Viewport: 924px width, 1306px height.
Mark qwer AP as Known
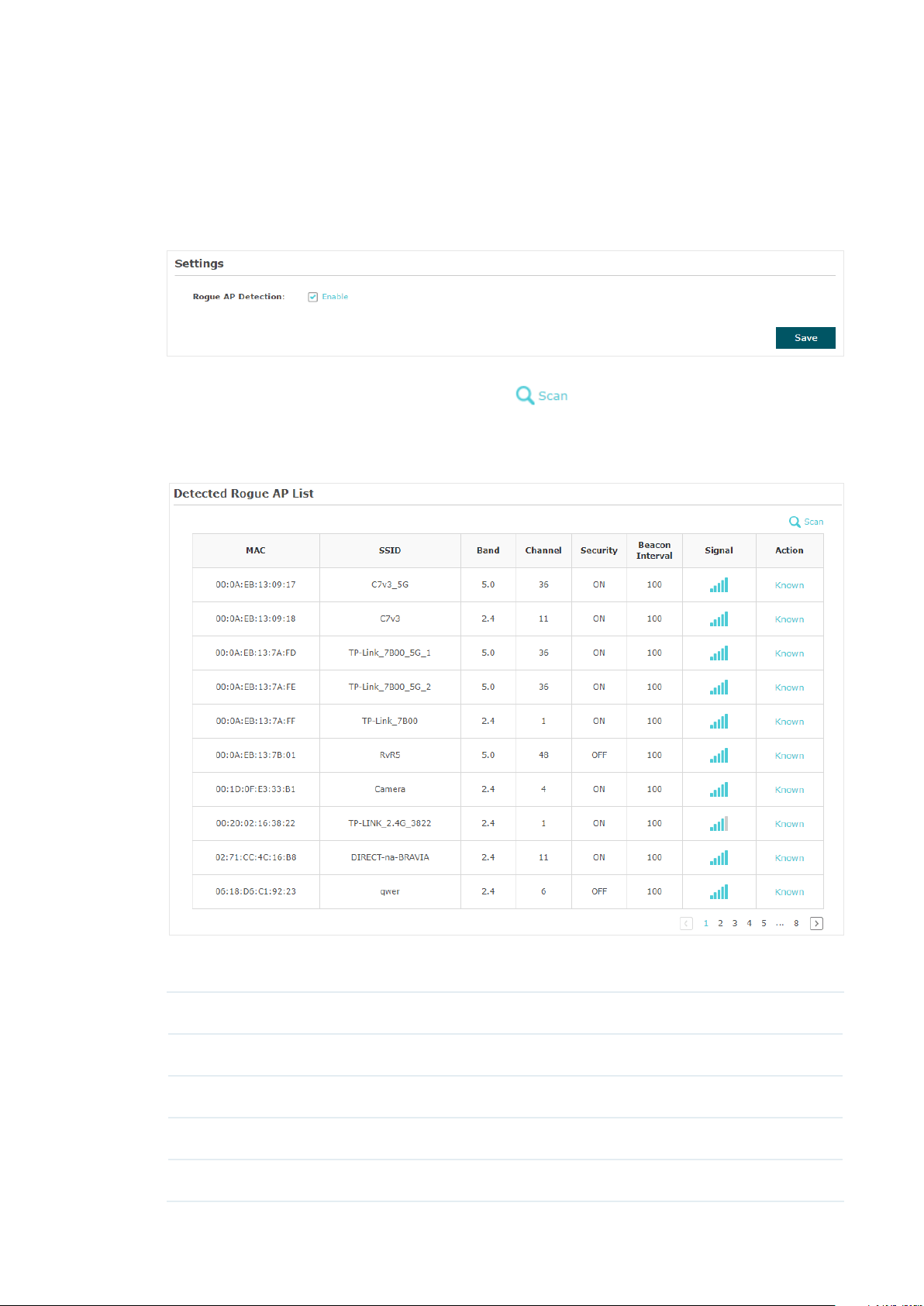[x=789, y=892]
